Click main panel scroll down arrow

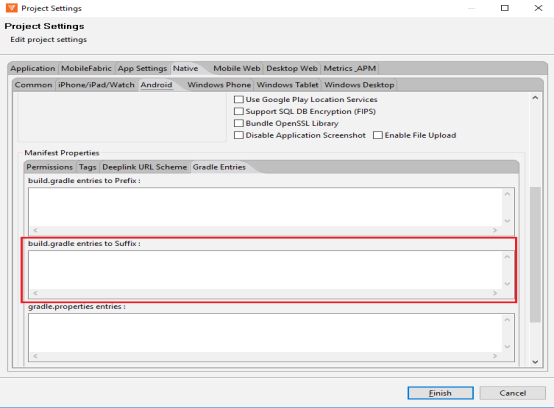[x=535, y=362]
